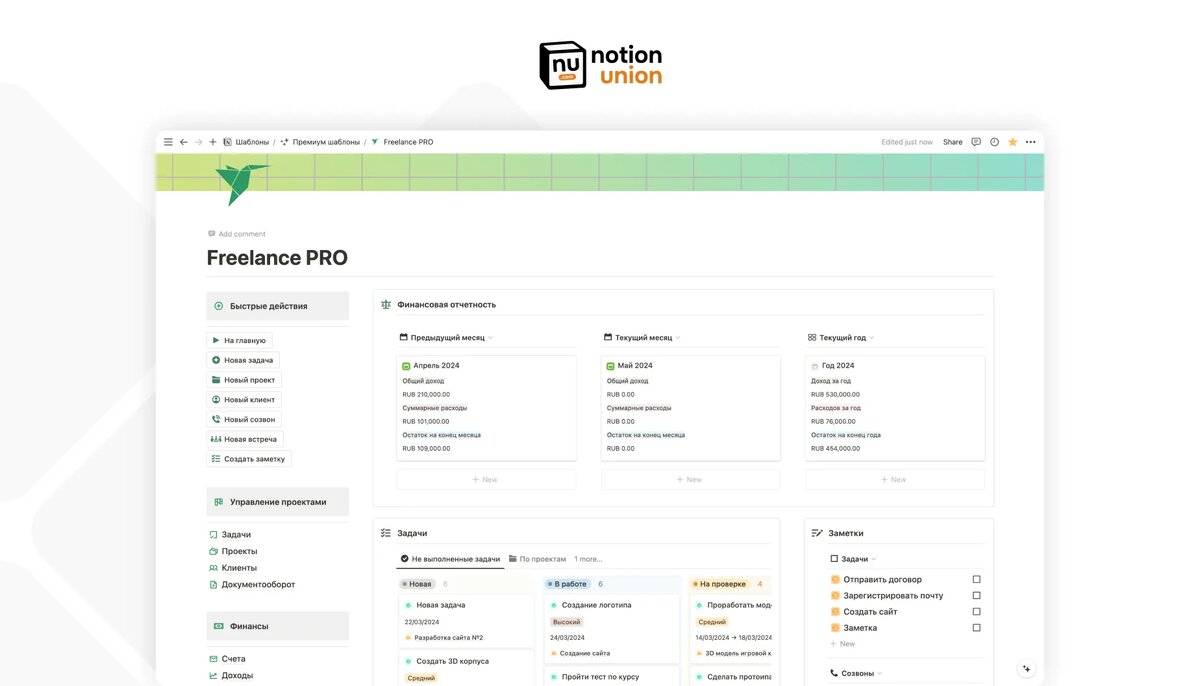1200x686 pixels.
Task: Go back with the left arrow
Action: pyautogui.click(x=184, y=142)
